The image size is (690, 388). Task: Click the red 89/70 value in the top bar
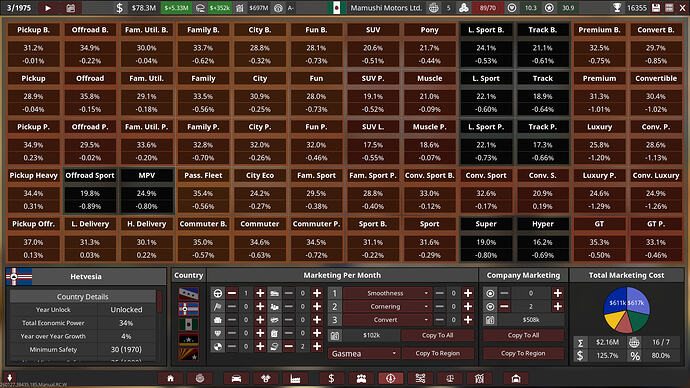[488, 8]
